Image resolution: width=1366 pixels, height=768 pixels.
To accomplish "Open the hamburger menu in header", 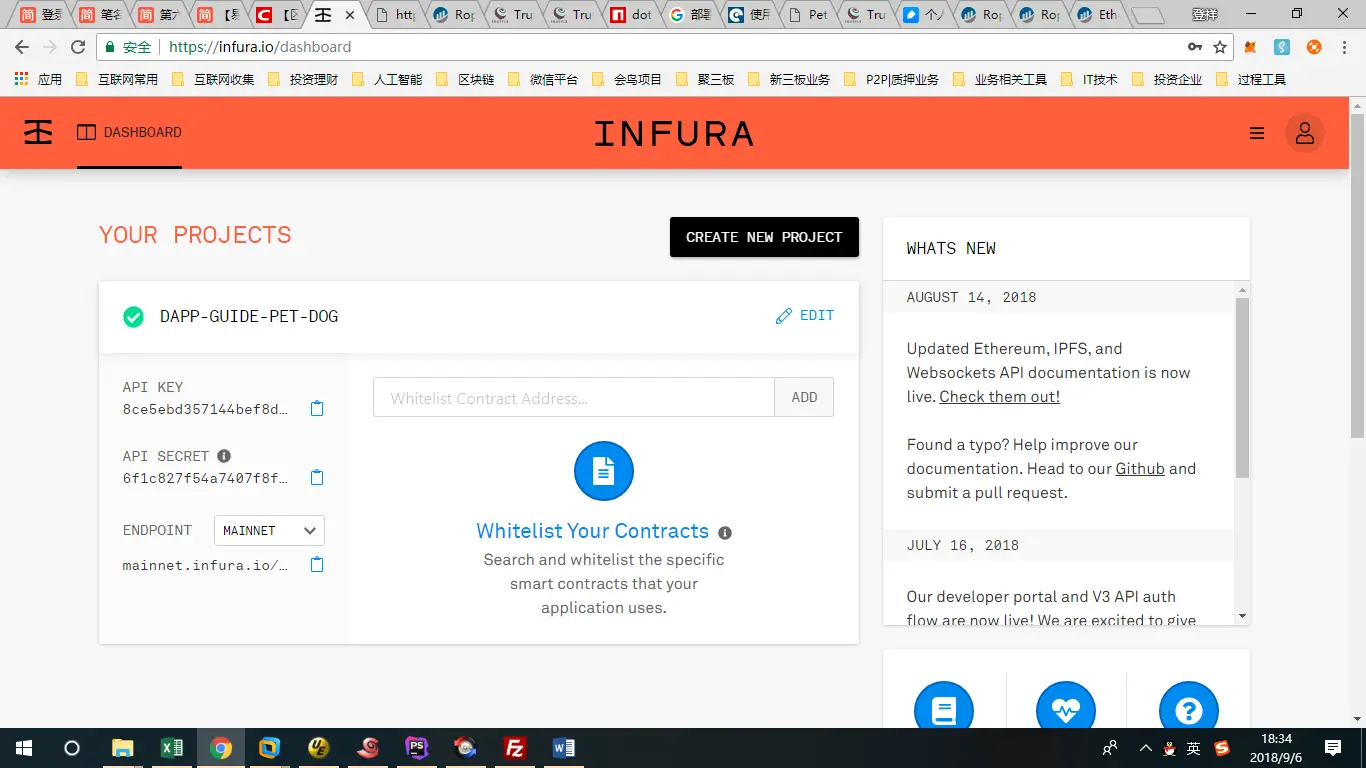I will 1257,133.
